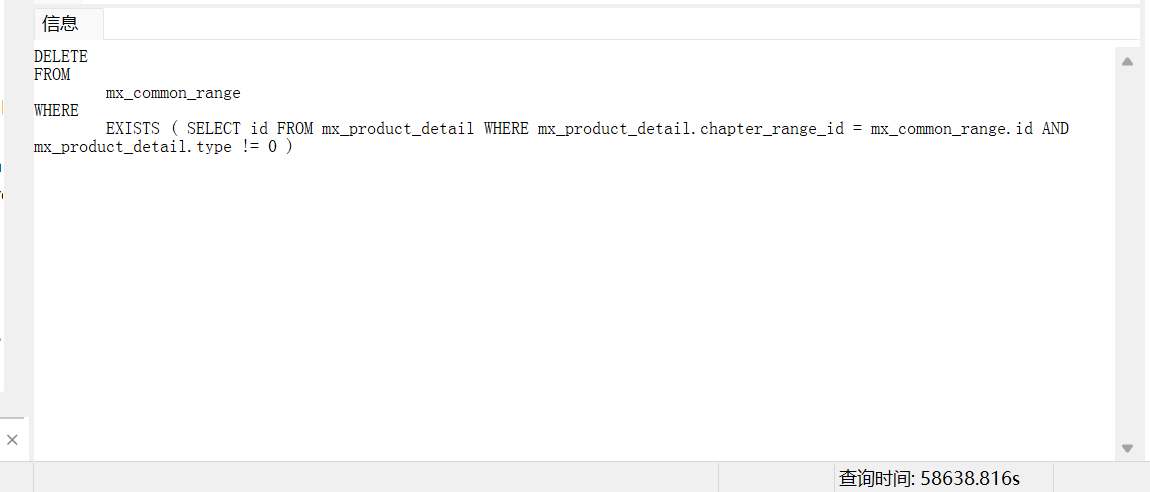Image resolution: width=1150 pixels, height=492 pixels.
Task: Click the WHERE keyword on its own line
Action: [56, 111]
